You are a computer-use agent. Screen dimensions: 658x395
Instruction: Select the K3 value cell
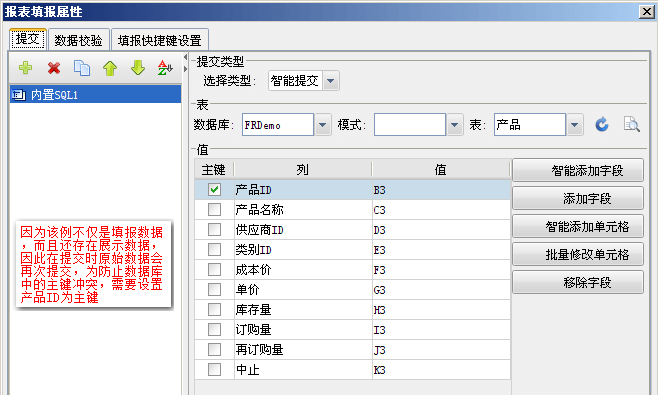[x=441, y=369]
